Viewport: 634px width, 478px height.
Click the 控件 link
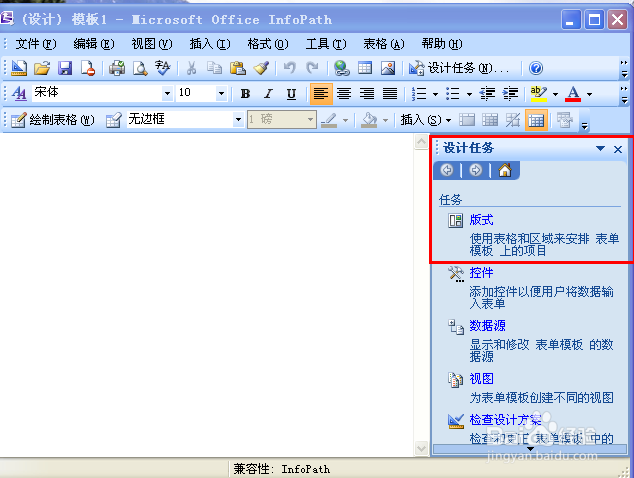[481, 273]
